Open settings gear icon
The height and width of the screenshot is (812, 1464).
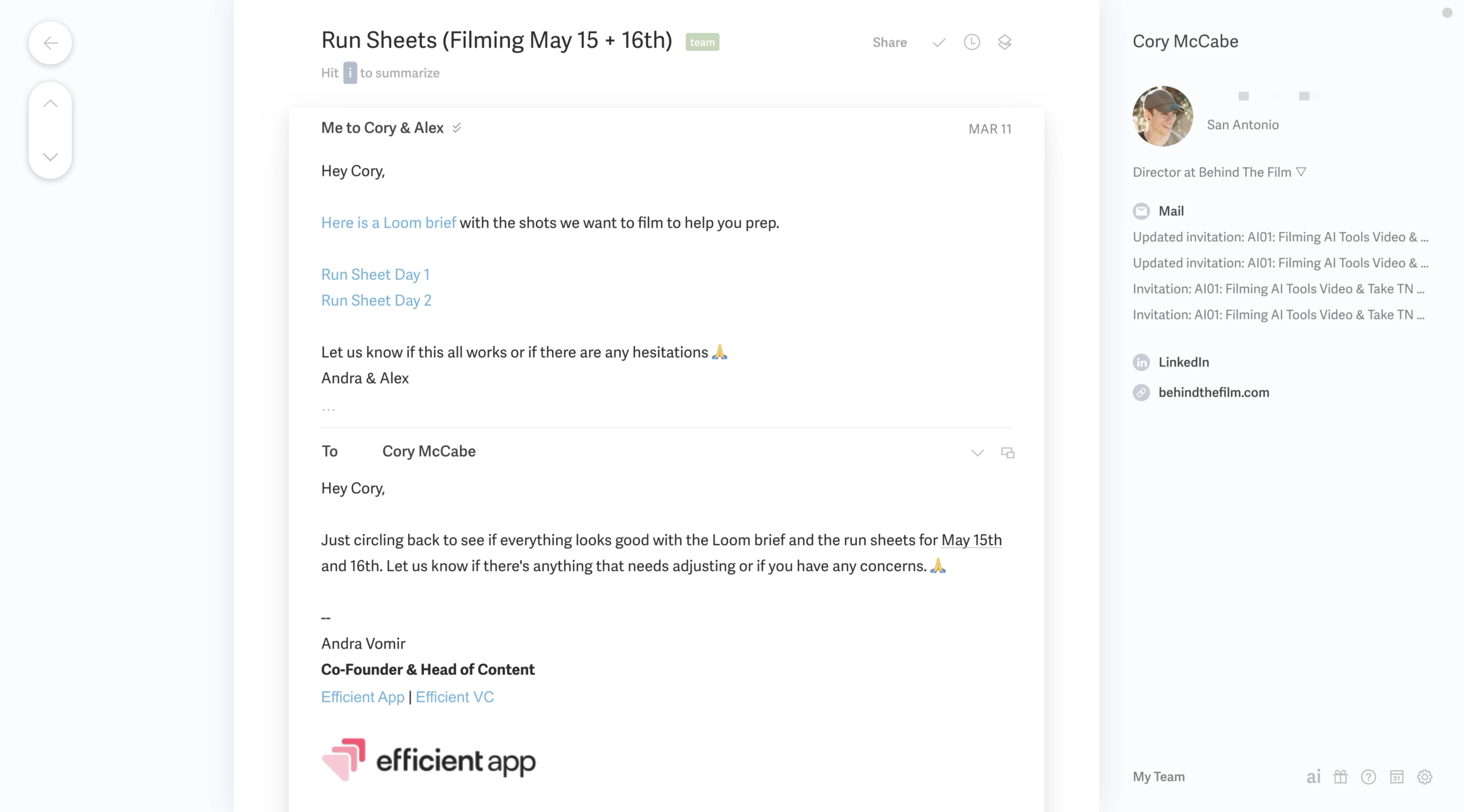pyautogui.click(x=1424, y=777)
